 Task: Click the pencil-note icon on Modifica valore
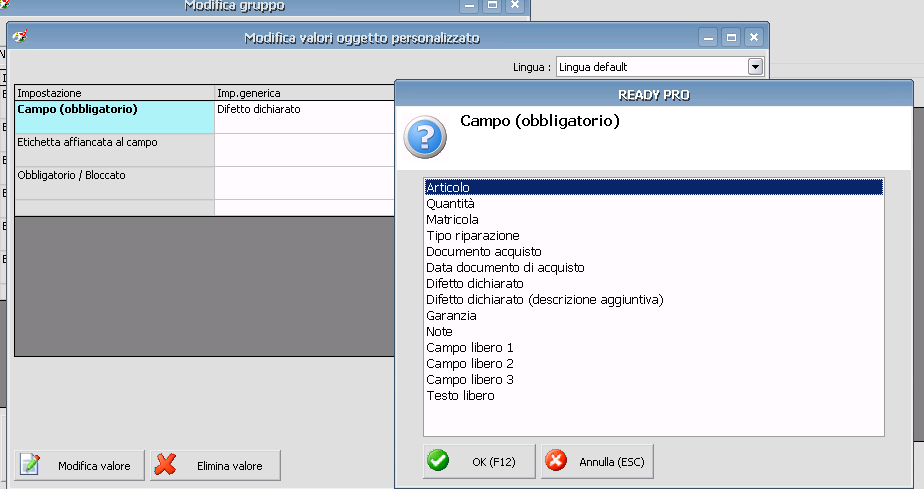coord(29,464)
